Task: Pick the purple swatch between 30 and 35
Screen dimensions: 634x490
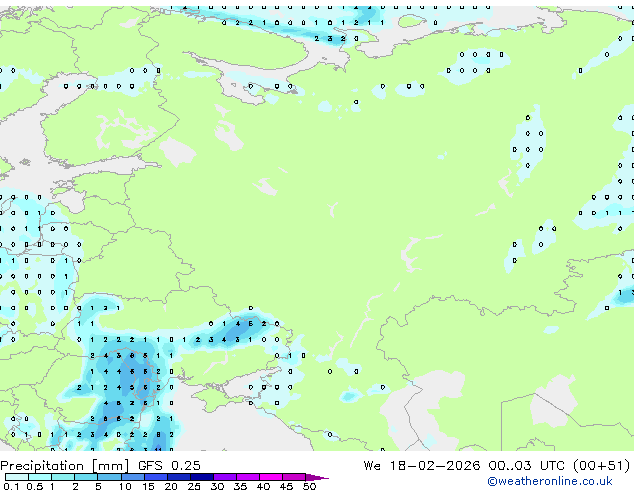Action: 225,477
